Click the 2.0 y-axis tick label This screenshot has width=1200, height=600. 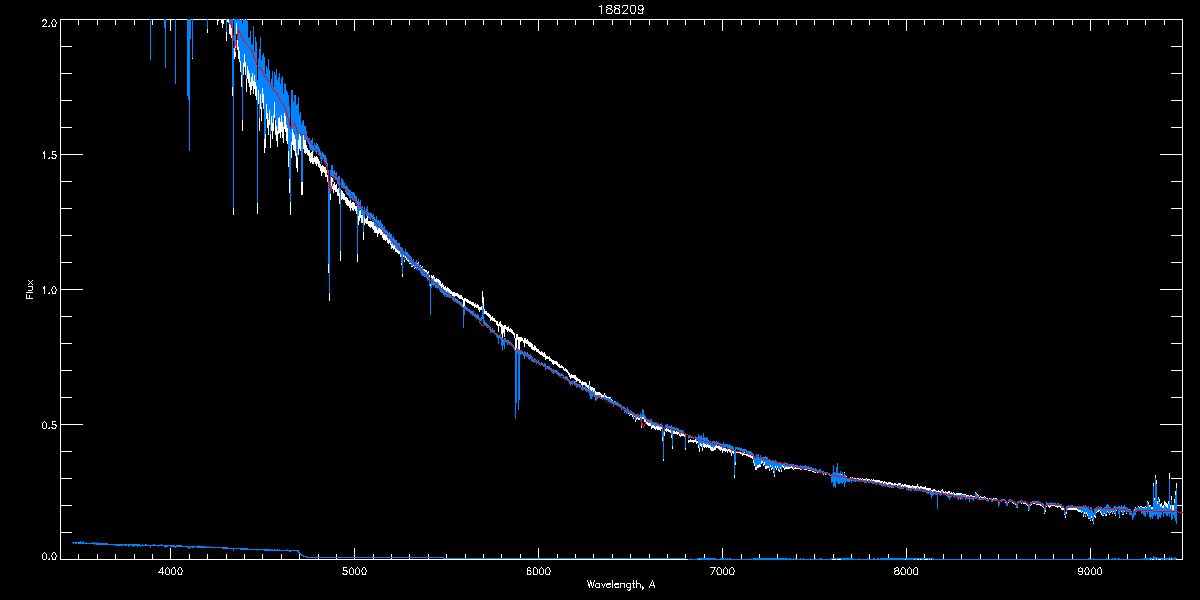tap(48, 21)
